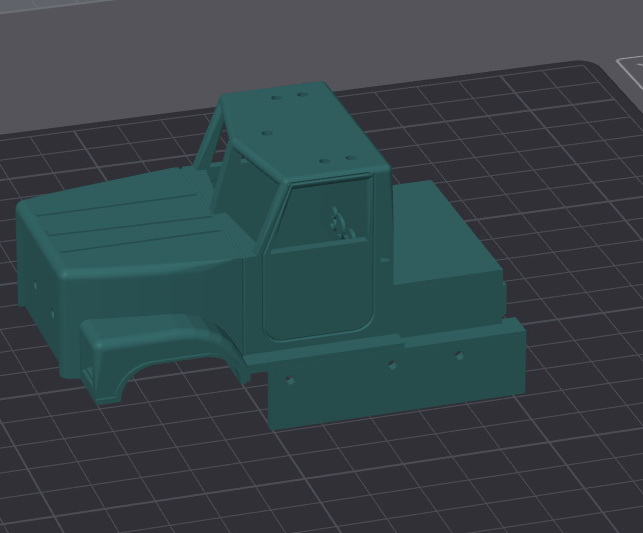Click the leftmost mounting hole on the side skirt
This screenshot has height=533, width=643.
tap(289, 380)
